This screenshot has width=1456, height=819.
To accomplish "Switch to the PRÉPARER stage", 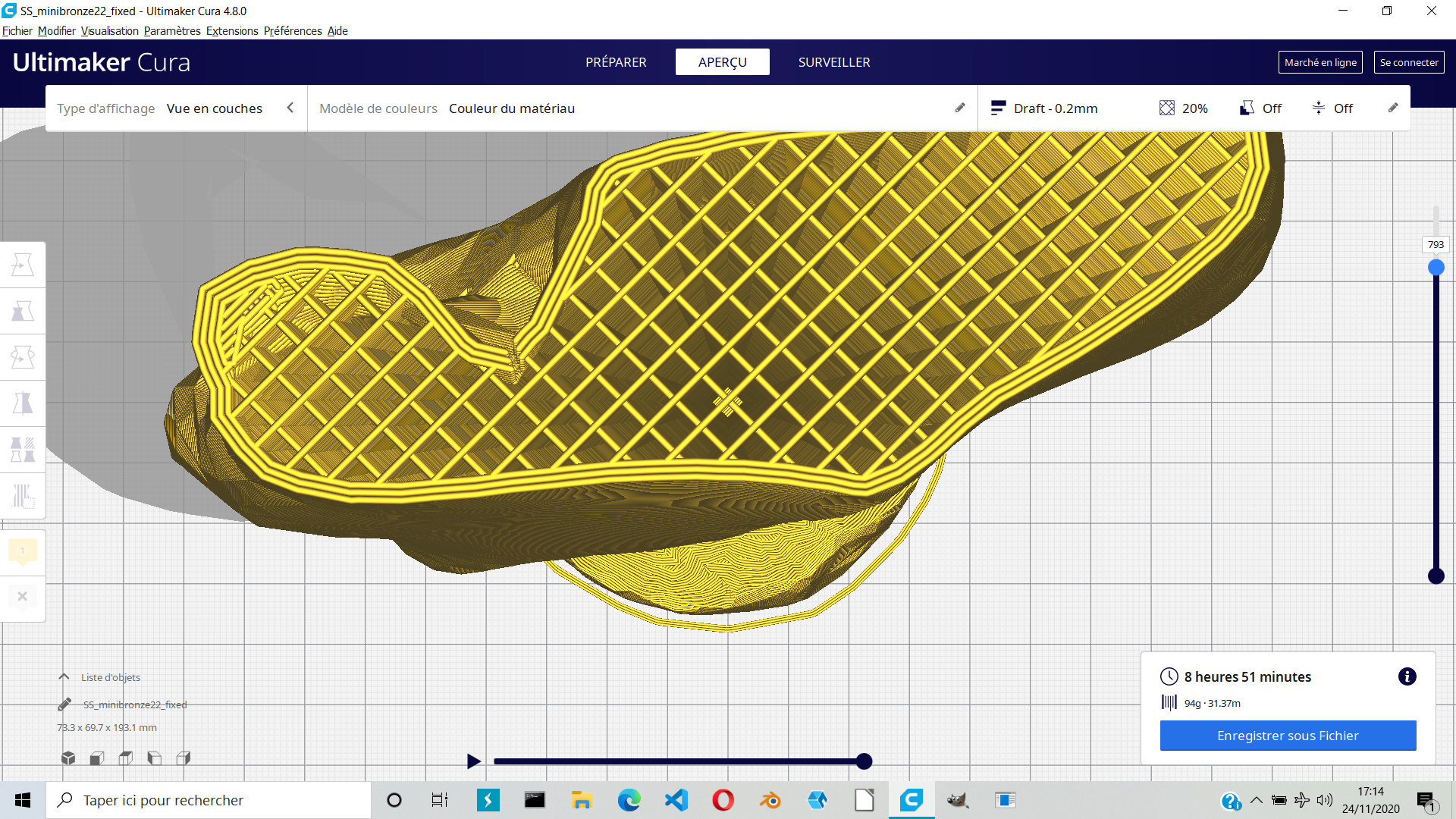I will 616,62.
